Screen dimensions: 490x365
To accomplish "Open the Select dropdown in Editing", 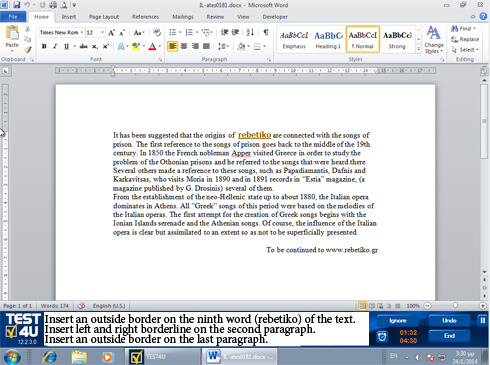I will (x=465, y=50).
